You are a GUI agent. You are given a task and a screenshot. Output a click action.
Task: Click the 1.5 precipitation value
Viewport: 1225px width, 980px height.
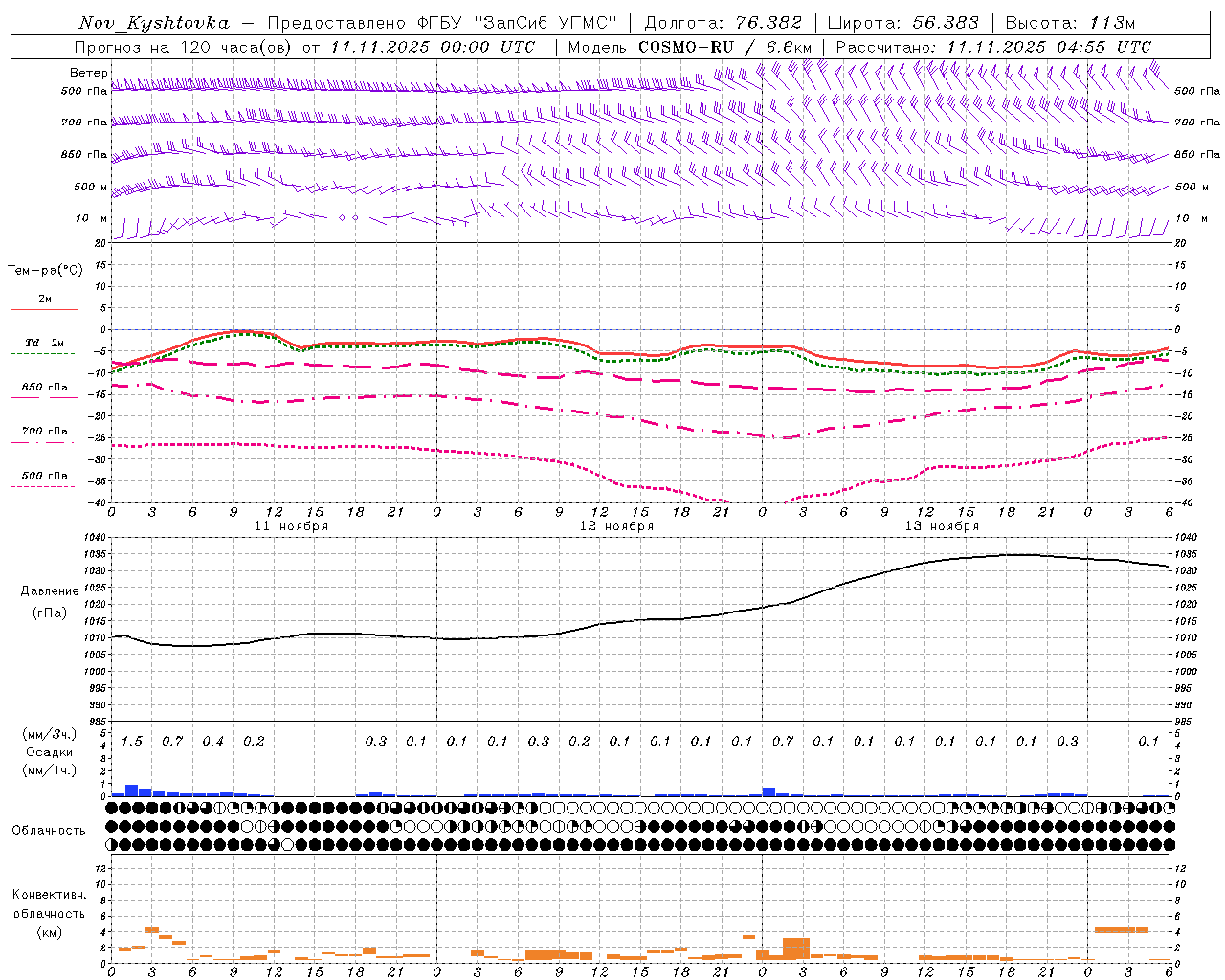[x=132, y=741]
